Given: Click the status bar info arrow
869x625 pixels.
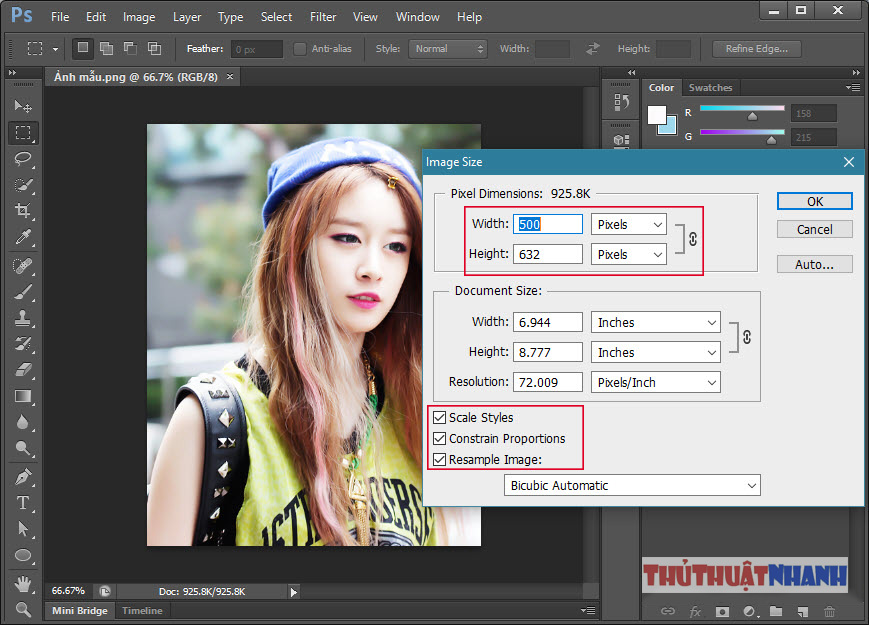Looking at the screenshot, I should pos(294,592).
